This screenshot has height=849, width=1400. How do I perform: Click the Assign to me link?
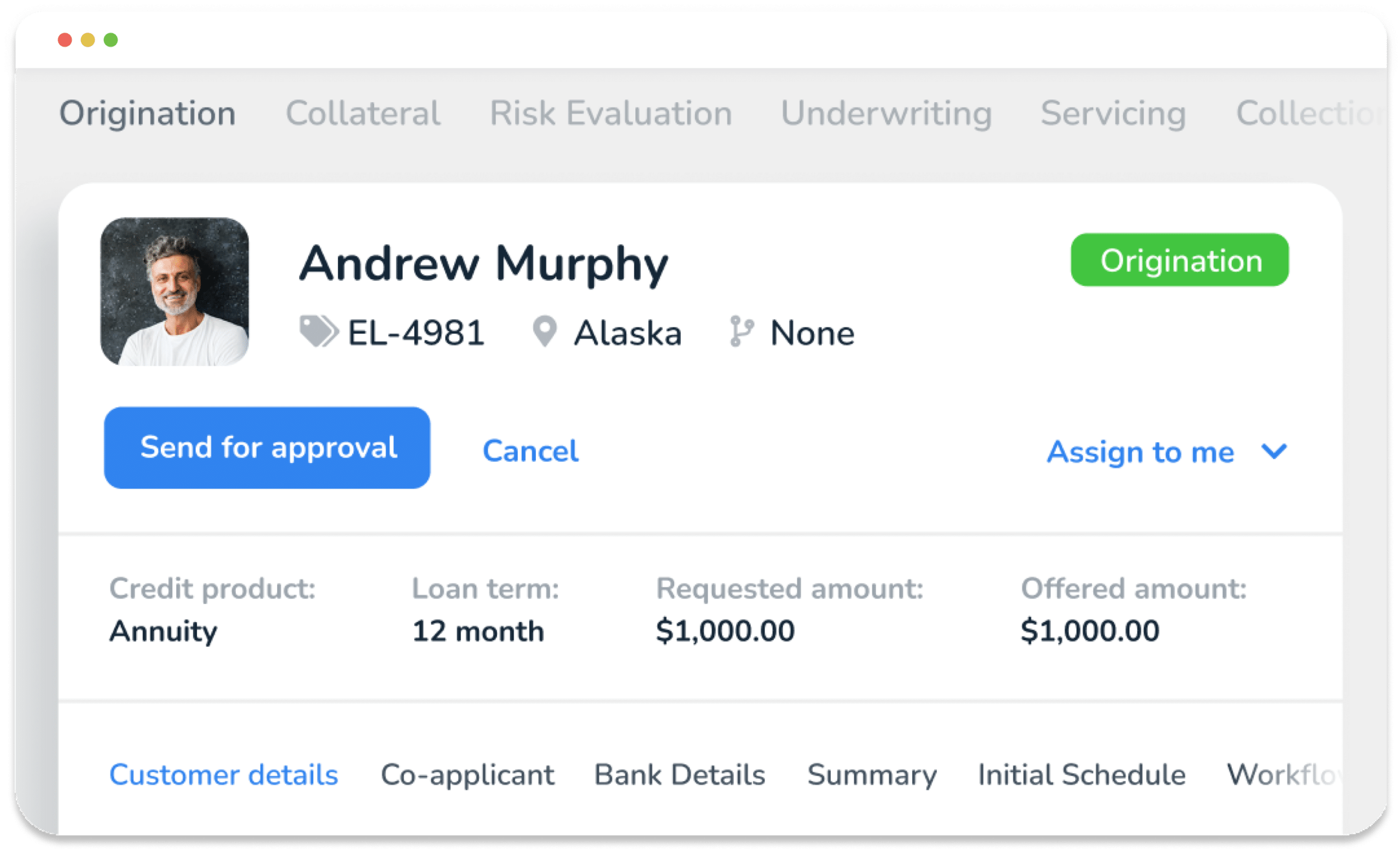click(1140, 452)
